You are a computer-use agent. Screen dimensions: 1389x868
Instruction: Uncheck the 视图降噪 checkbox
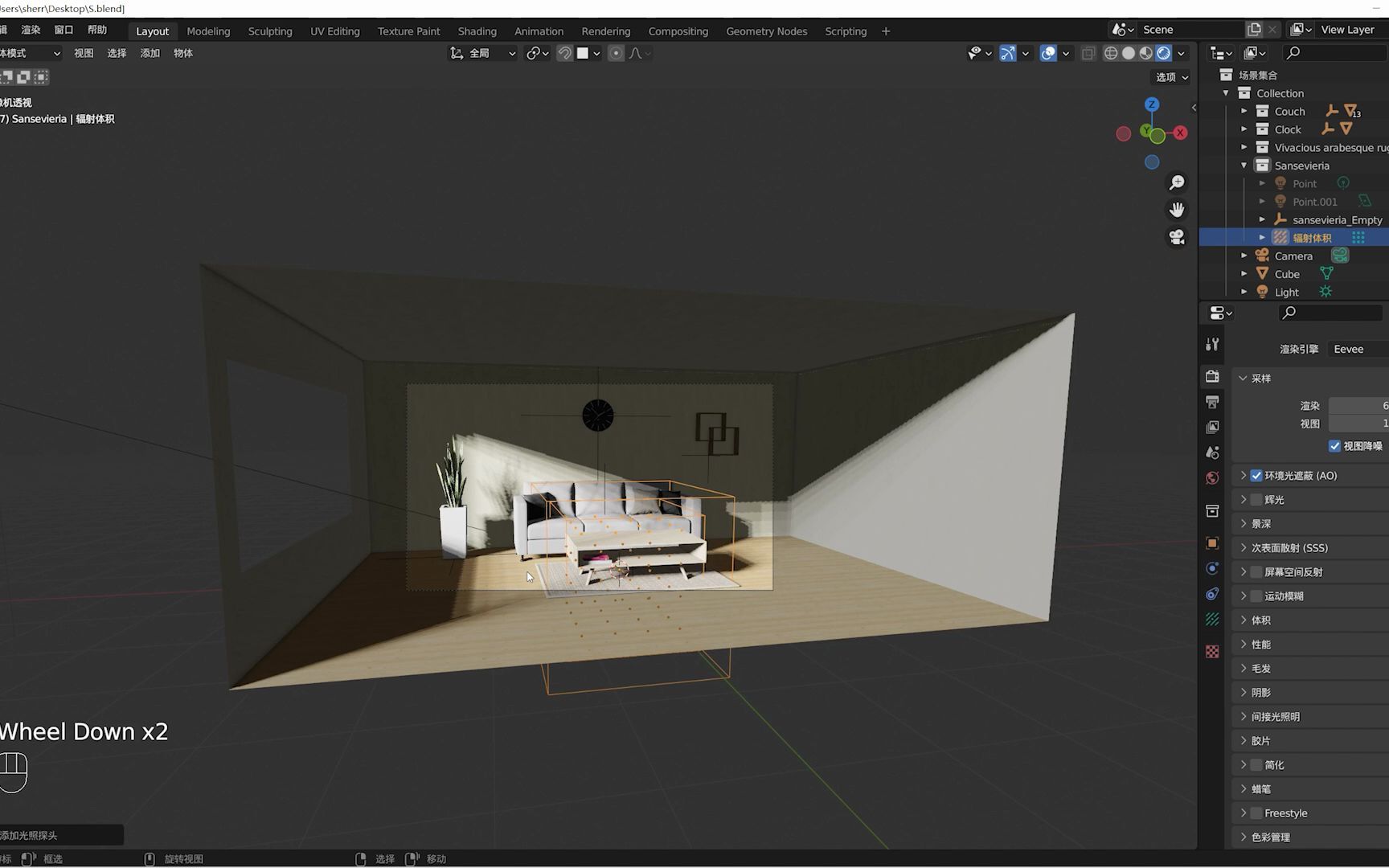pos(1335,446)
